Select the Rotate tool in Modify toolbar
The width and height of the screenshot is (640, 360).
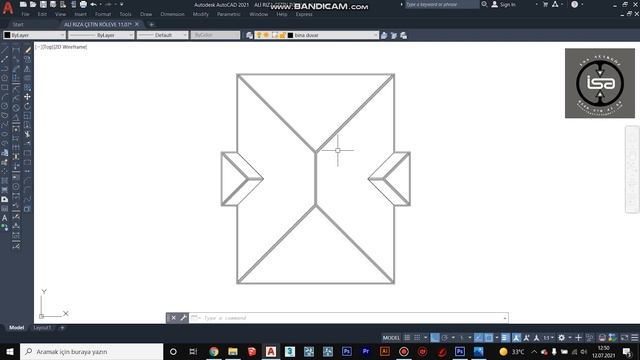27,106
